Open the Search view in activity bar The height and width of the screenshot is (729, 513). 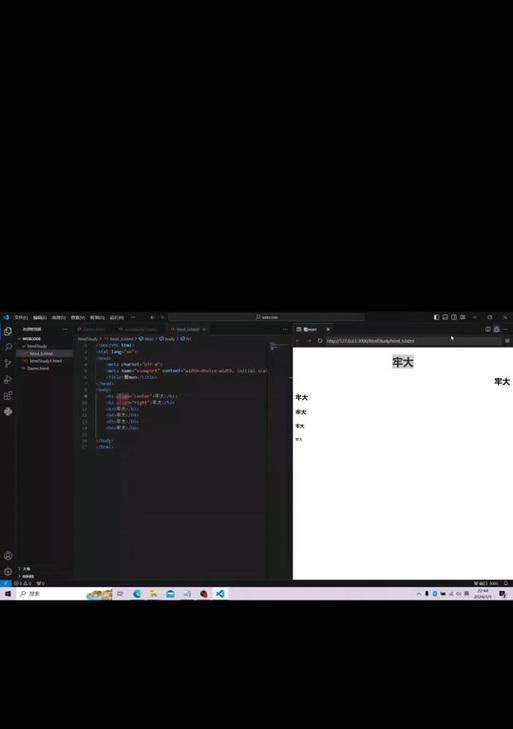point(8,347)
